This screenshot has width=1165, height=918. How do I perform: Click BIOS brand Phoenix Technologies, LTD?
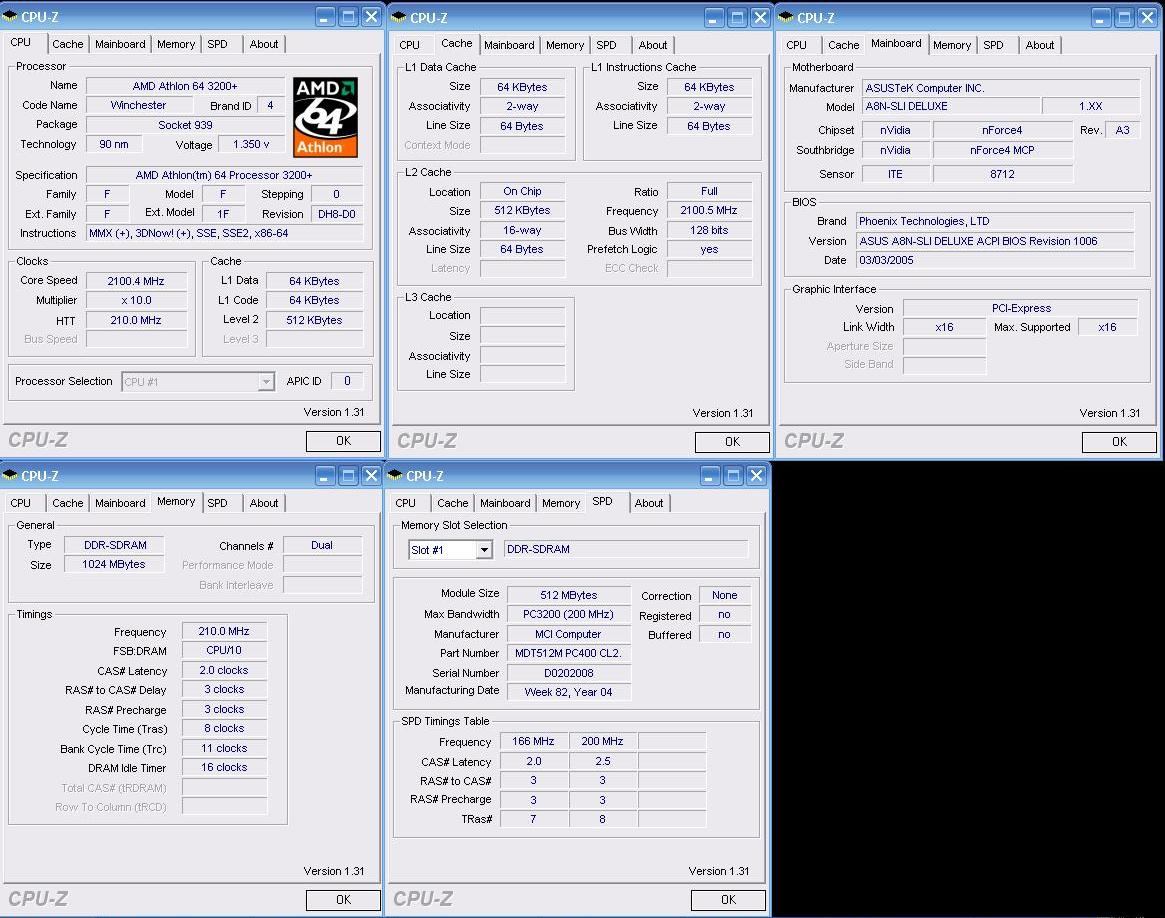(995, 221)
